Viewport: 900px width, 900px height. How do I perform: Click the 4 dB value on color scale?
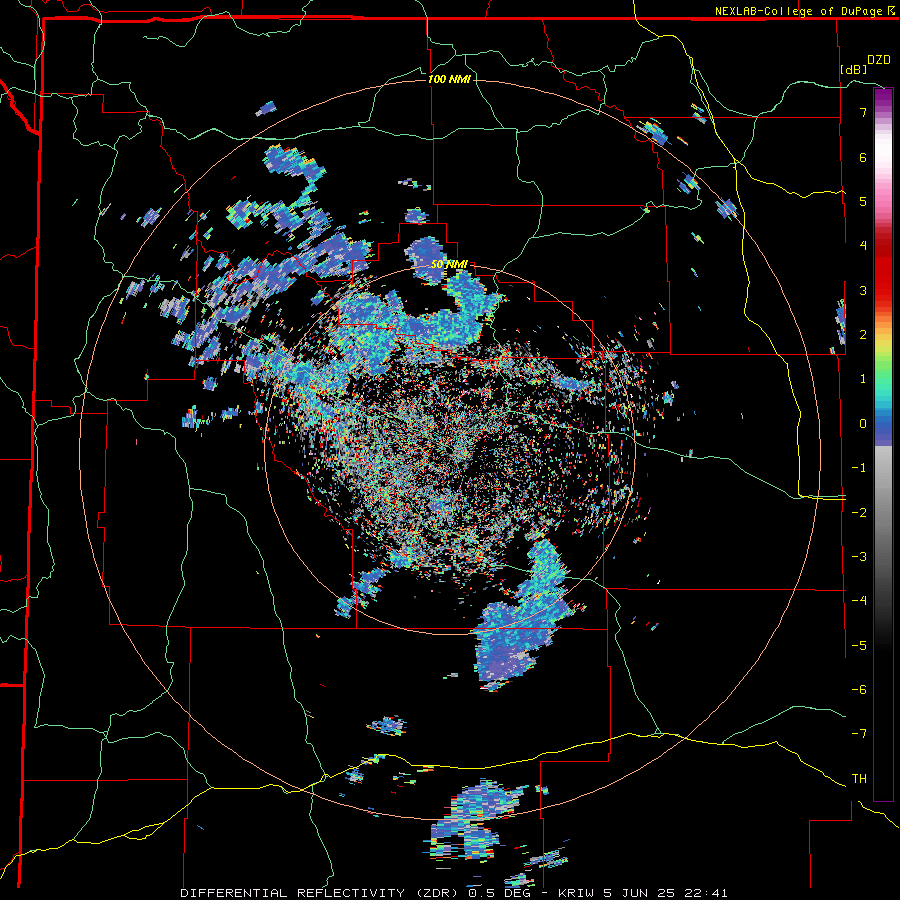[x=863, y=246]
